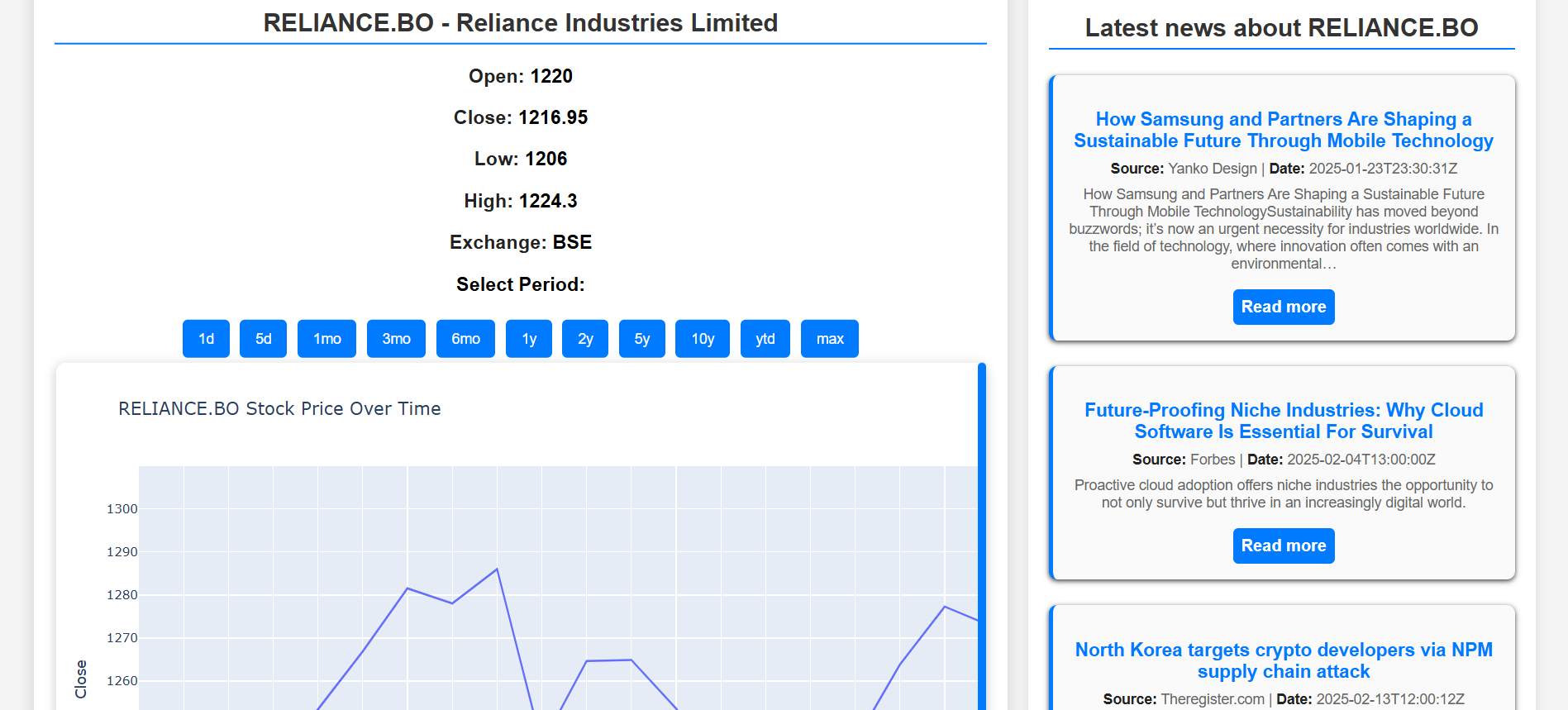The height and width of the screenshot is (710, 1568).
Task: Switch chart to 6mo period
Action: (x=465, y=339)
